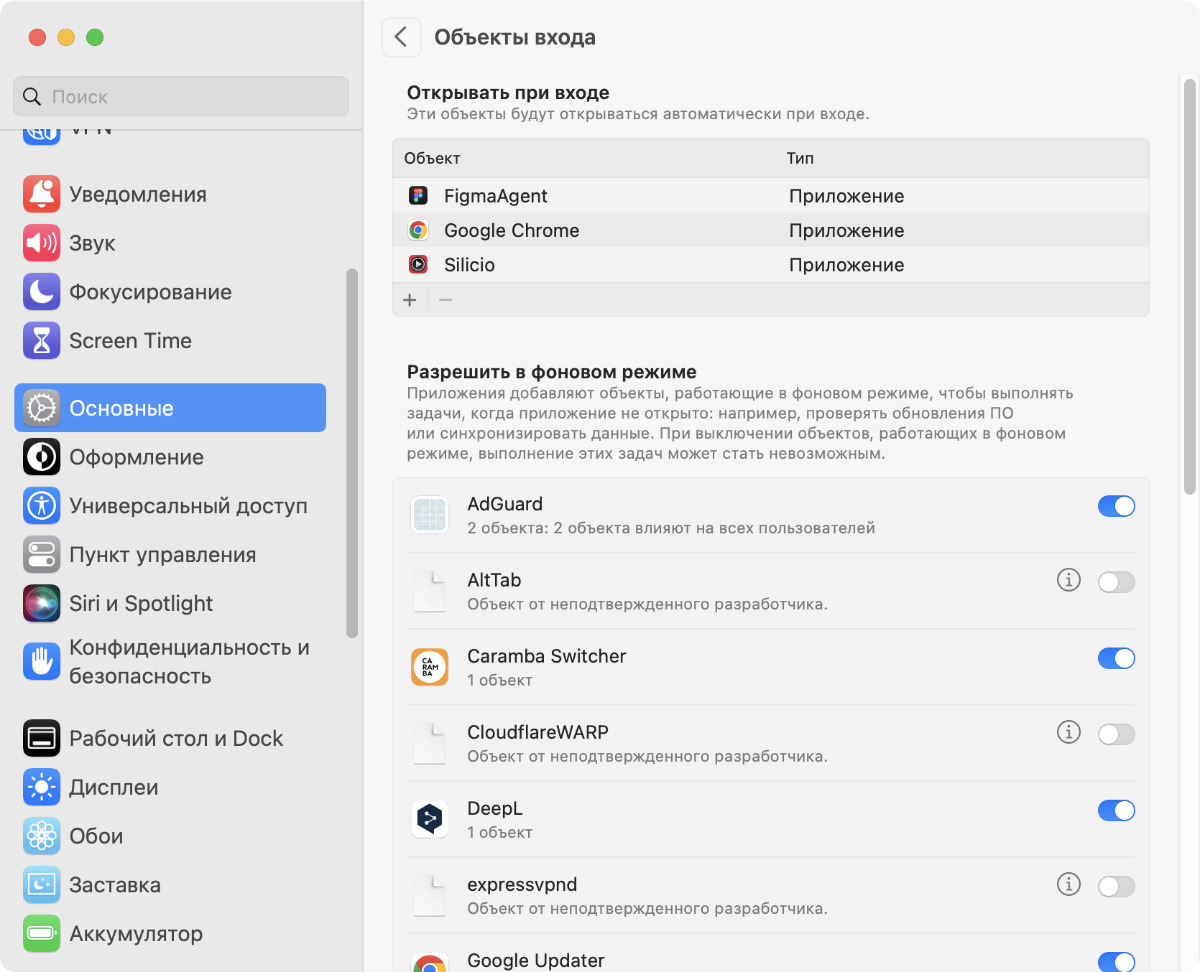Click the Поиск search field
This screenshot has width=1200, height=972.
click(181, 97)
